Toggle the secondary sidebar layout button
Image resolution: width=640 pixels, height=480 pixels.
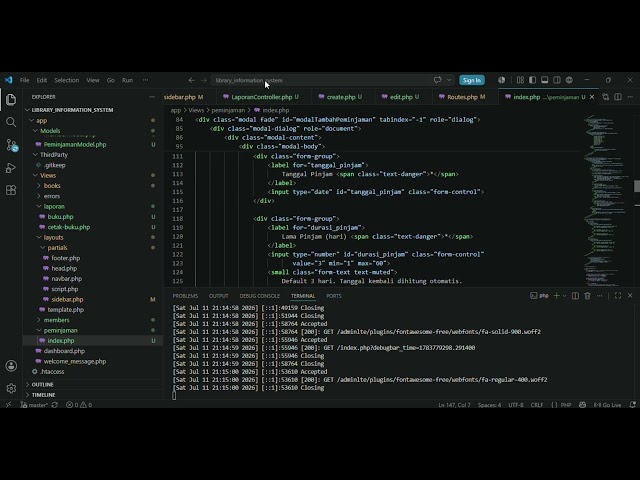(x=557, y=80)
